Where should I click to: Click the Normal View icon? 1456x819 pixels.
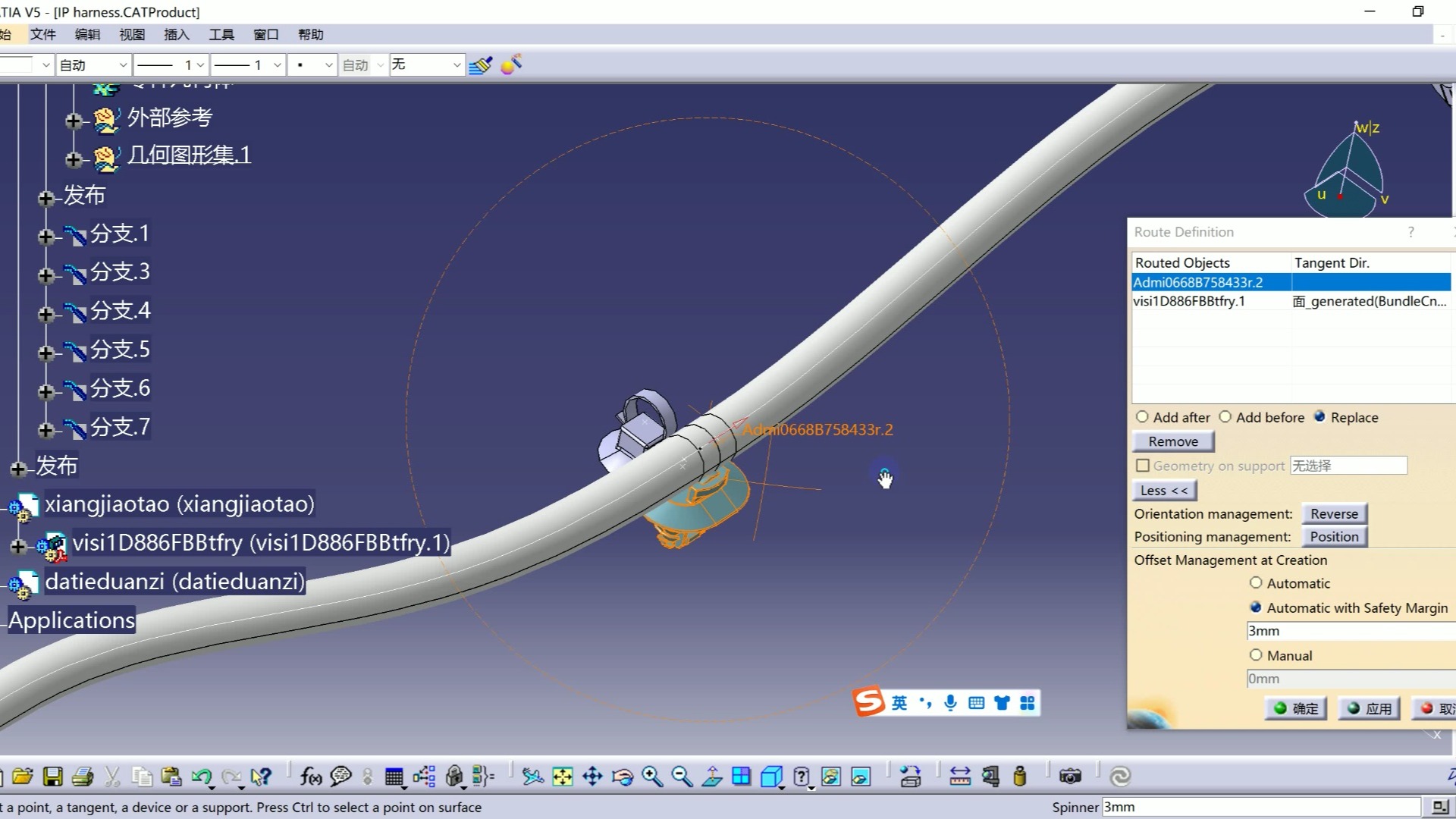pyautogui.click(x=711, y=776)
